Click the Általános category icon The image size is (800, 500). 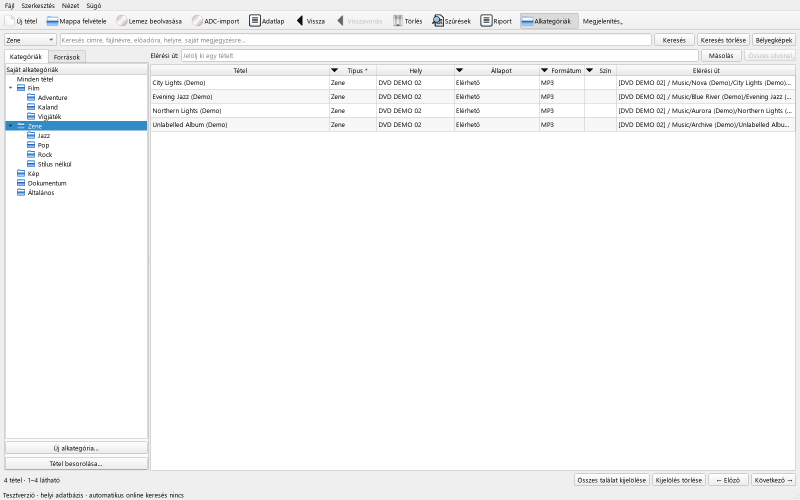click(21, 193)
